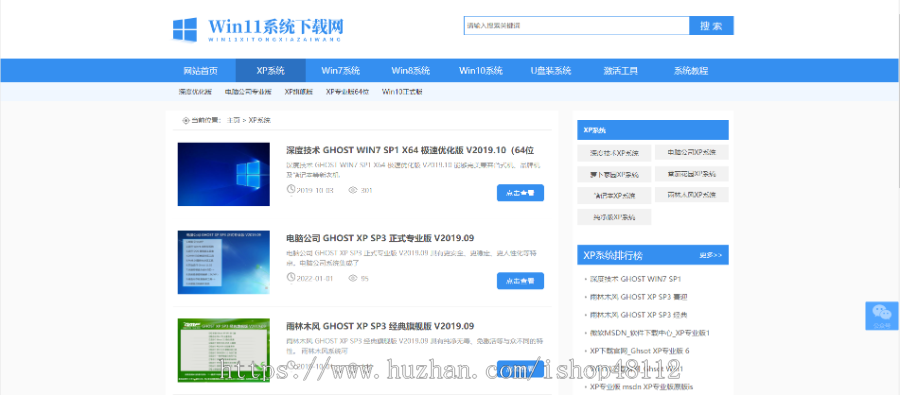The width and height of the screenshot is (900, 395).
Task: Click the blue Windows 10 wallpaper thumbnail
Action: (x=223, y=174)
